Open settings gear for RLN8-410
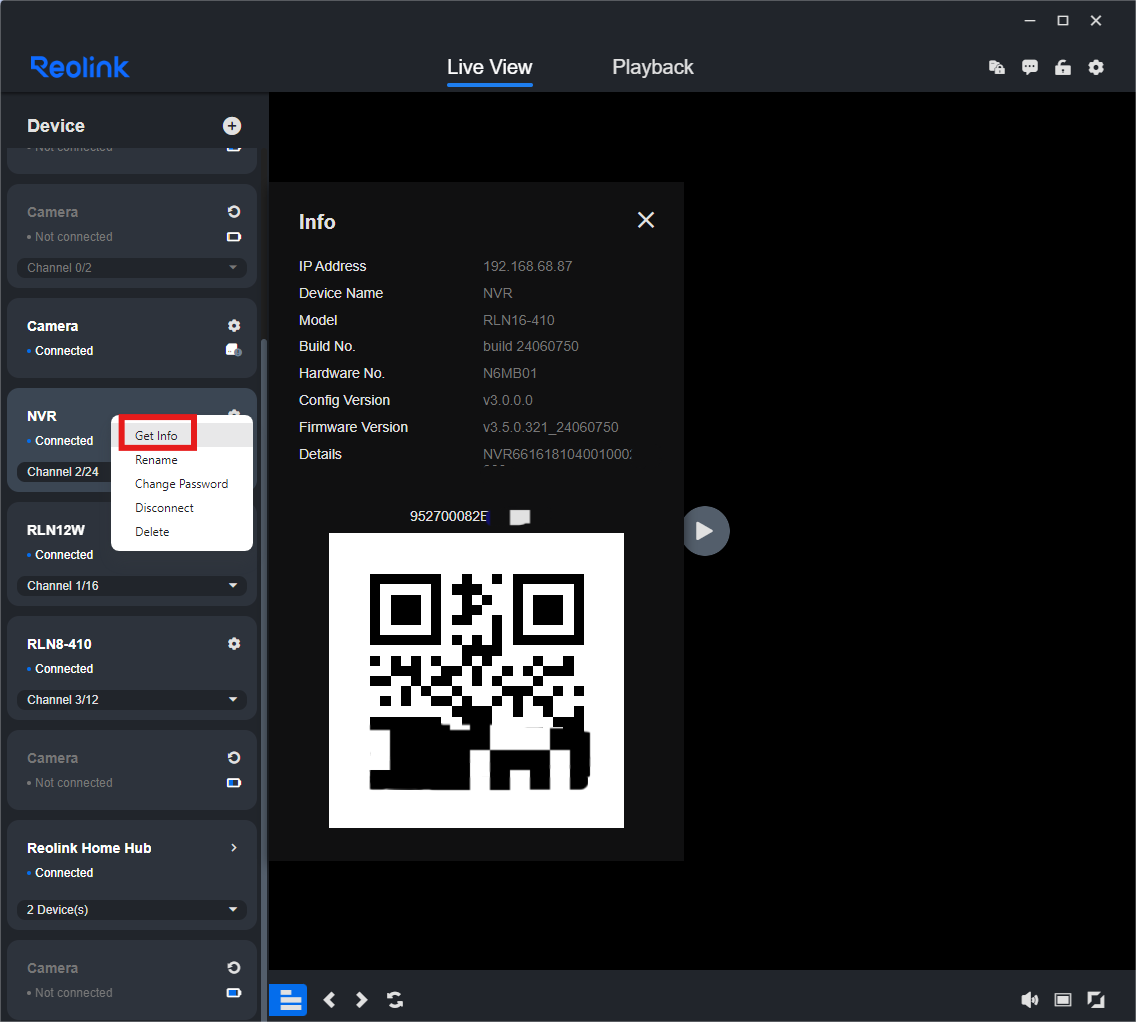This screenshot has width=1136, height=1022. click(233, 644)
